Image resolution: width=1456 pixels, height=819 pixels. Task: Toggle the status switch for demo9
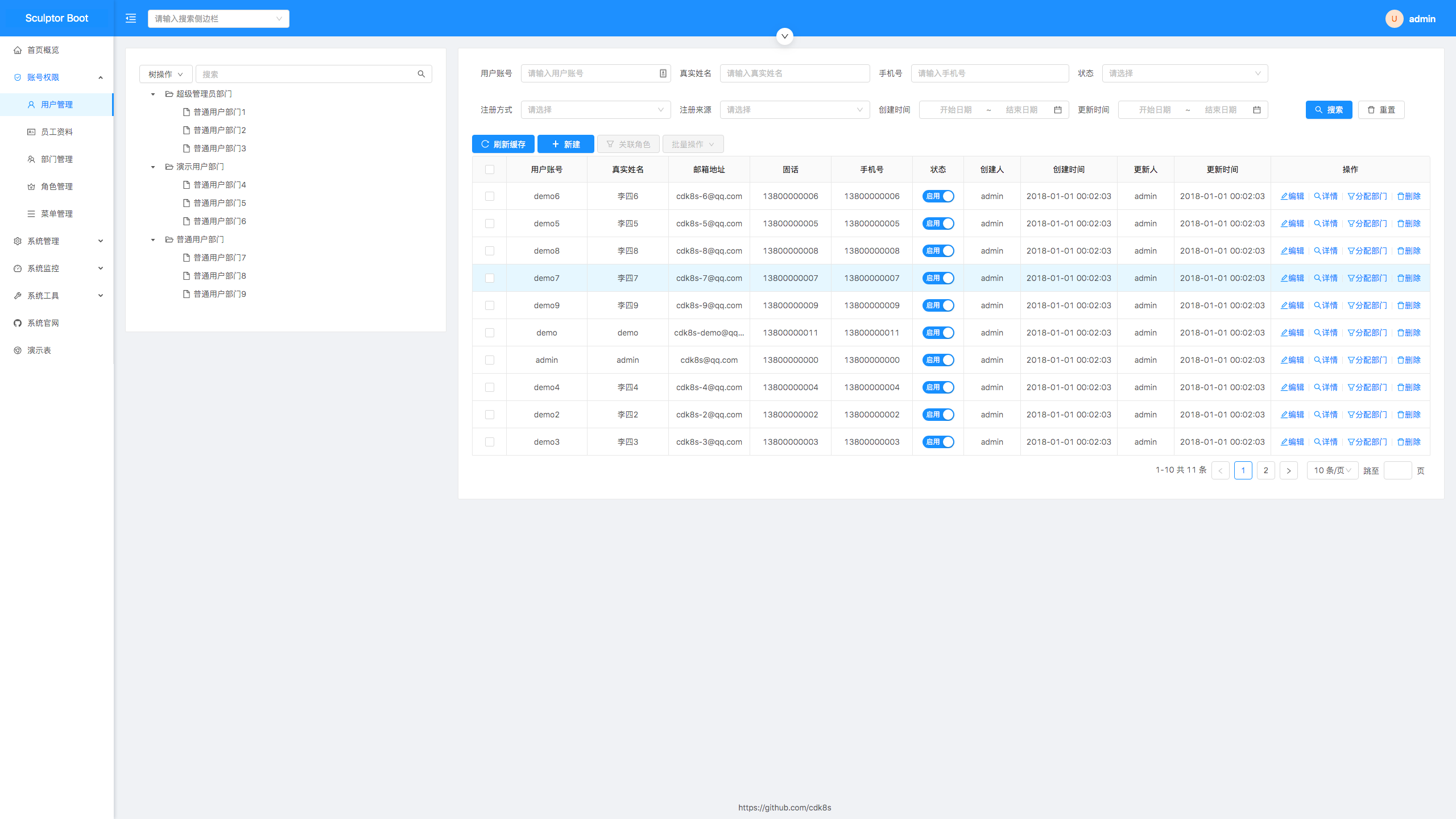937,305
